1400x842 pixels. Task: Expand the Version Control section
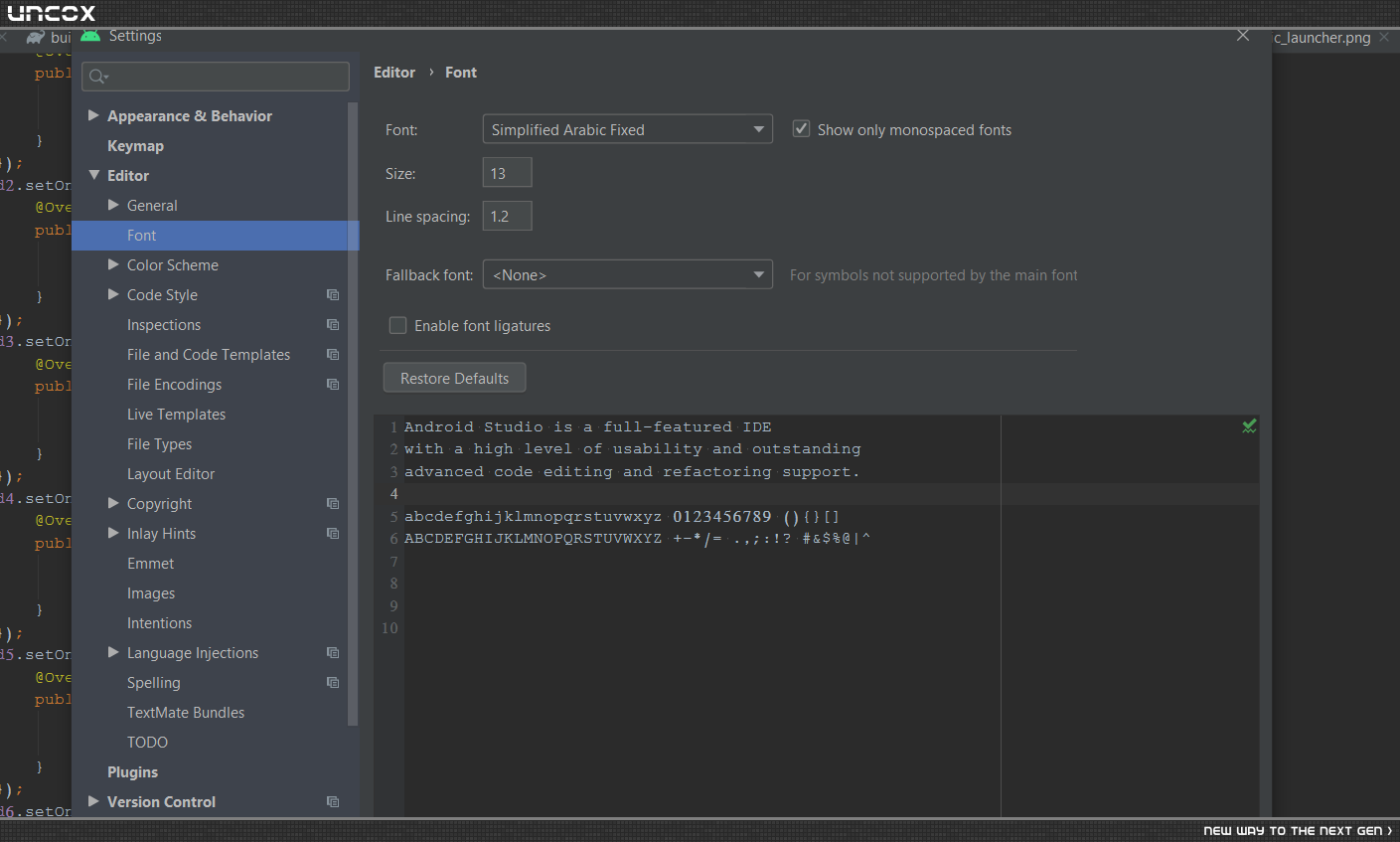pos(93,801)
